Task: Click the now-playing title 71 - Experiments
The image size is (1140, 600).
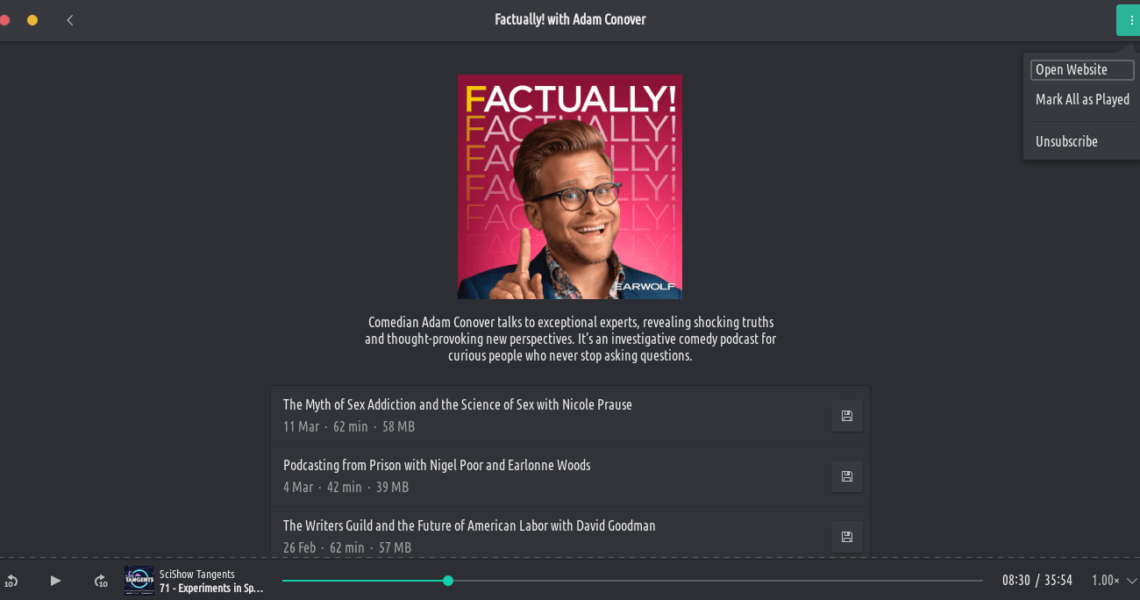Action: click(212, 588)
